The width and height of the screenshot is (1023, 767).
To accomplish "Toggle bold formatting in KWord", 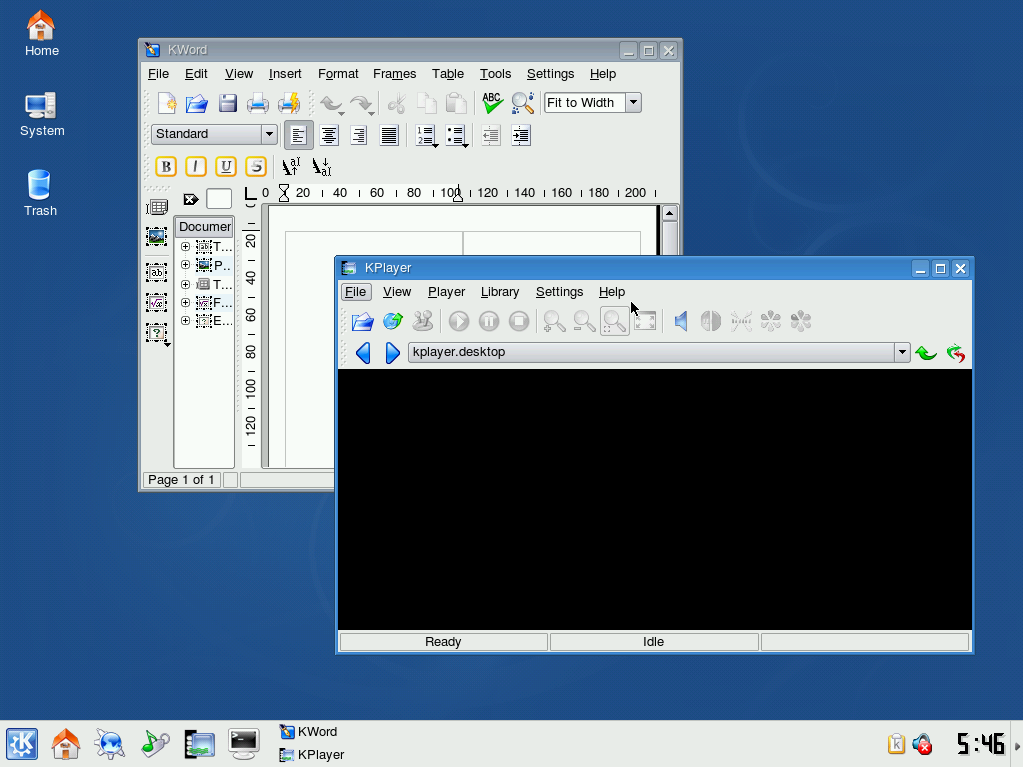I will (166, 167).
